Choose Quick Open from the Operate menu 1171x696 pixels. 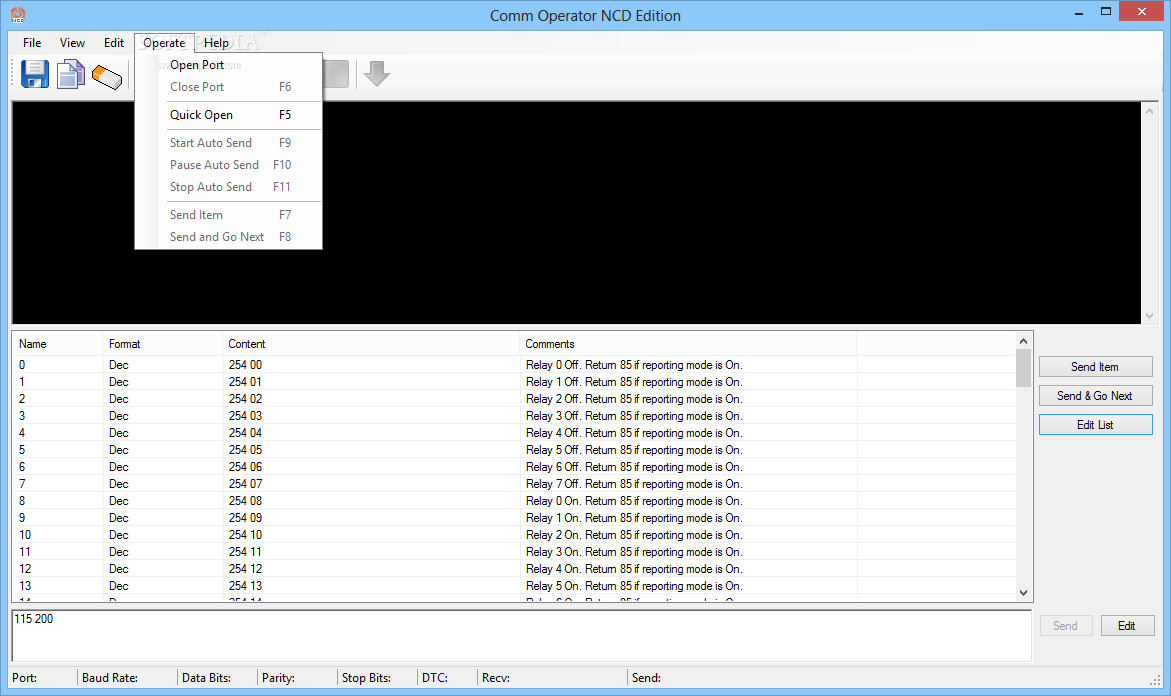click(x=229, y=114)
